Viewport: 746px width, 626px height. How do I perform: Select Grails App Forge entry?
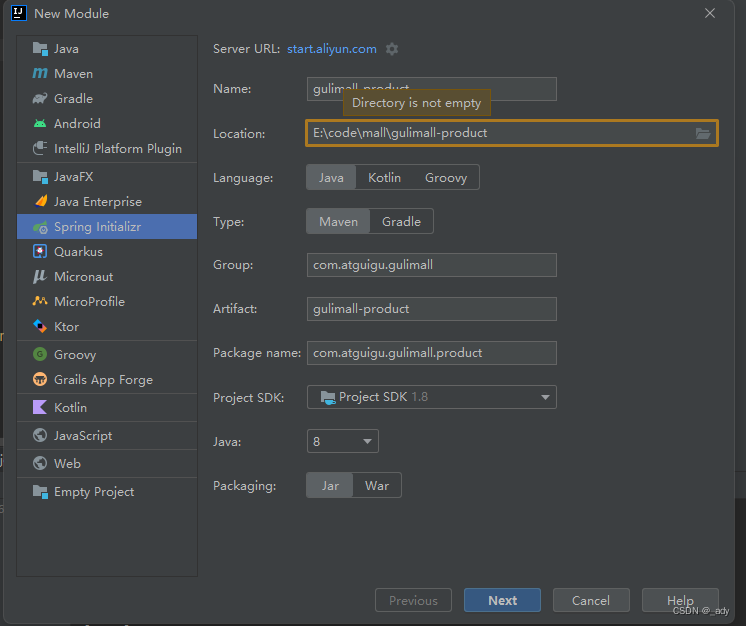107,380
